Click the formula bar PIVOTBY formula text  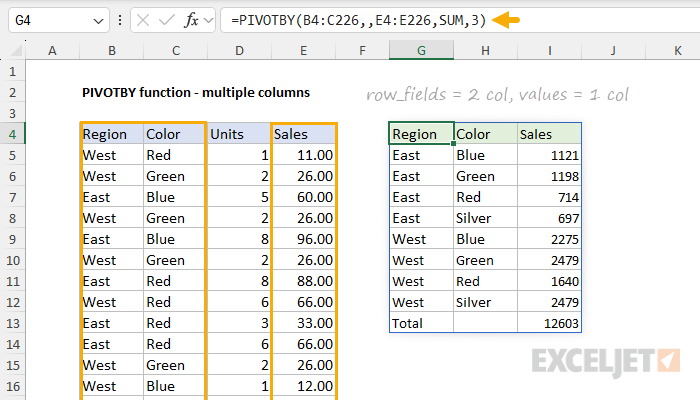click(358, 20)
